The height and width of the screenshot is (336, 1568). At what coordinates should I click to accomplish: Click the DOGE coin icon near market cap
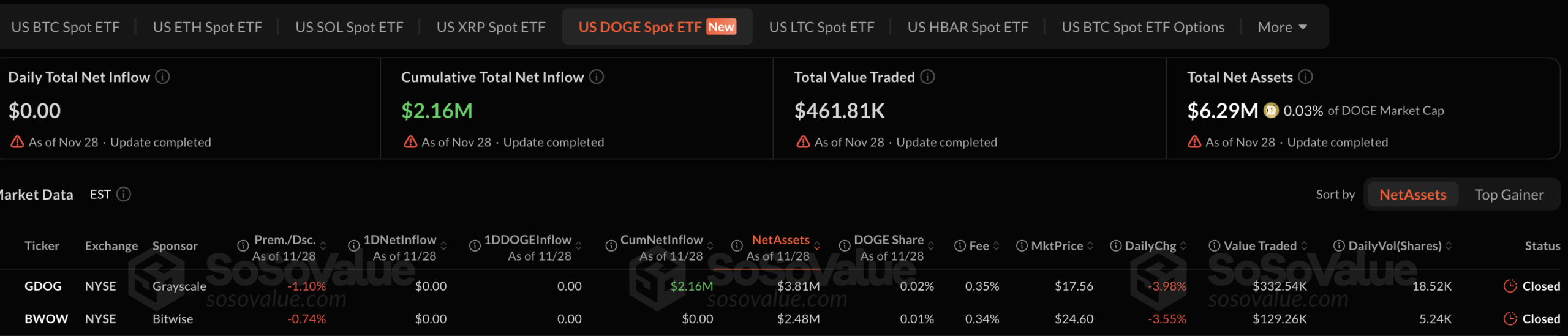pos(1271,110)
